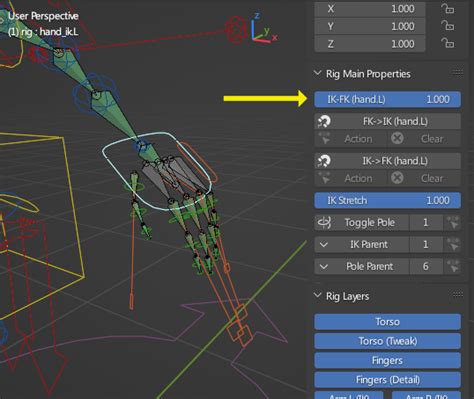Click the 'User Perspective' viewport label
Viewport: 474px width, 399px height.
tap(43, 16)
